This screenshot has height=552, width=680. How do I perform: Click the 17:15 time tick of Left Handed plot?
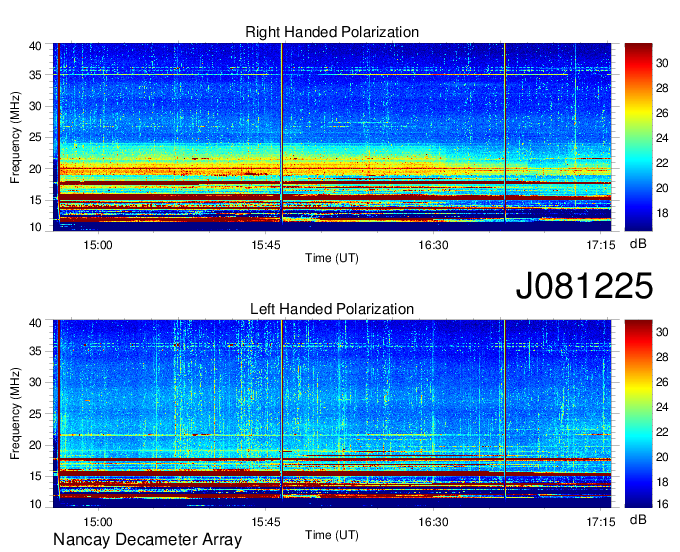(601, 522)
